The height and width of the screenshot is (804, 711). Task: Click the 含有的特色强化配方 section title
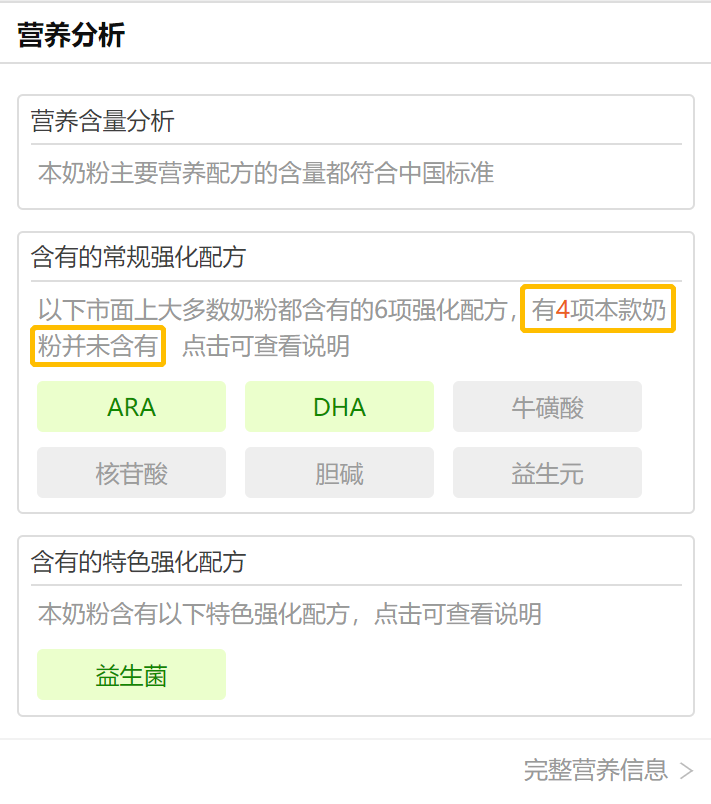click(138, 562)
